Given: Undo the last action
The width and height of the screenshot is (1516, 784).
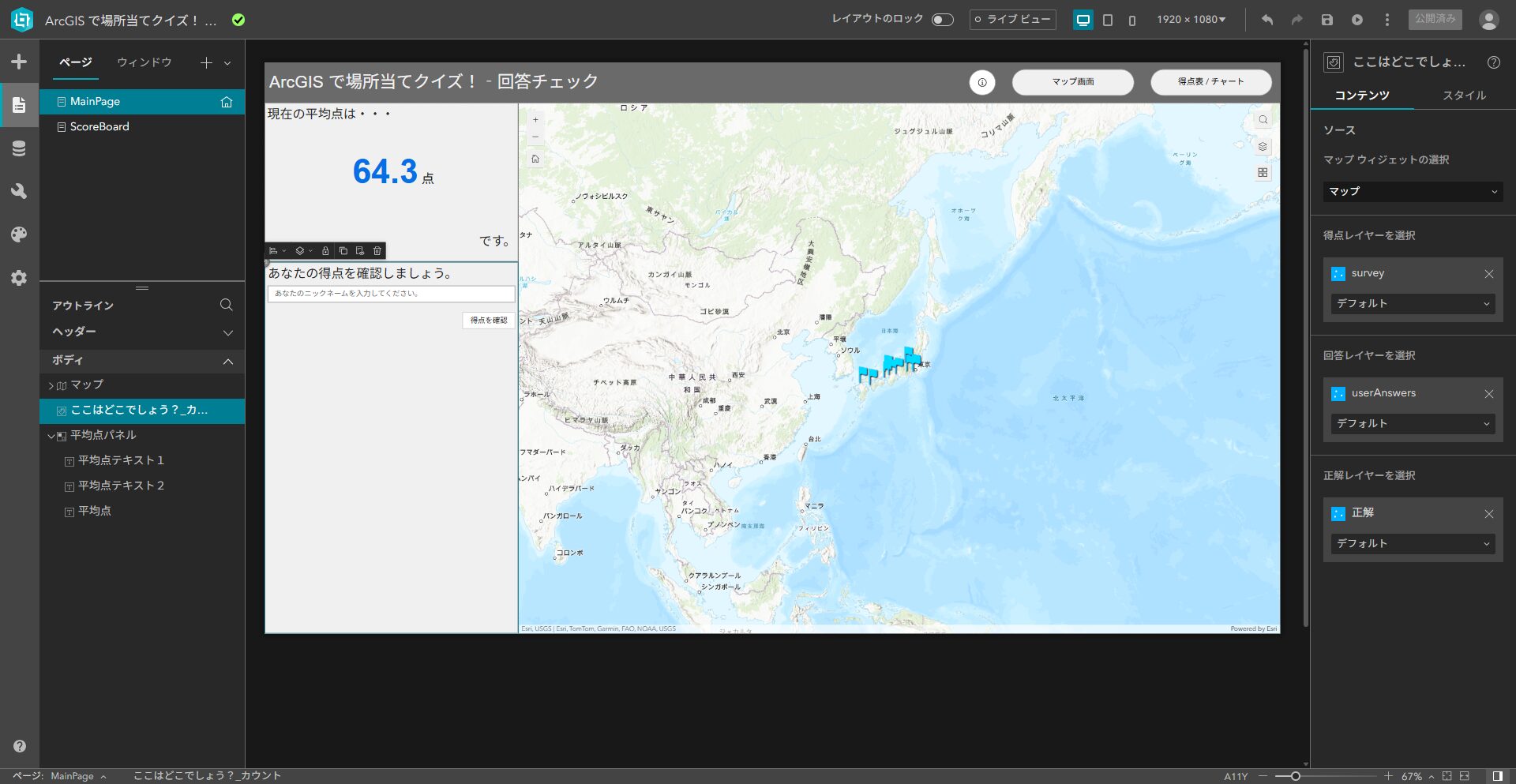Looking at the screenshot, I should pos(1267,20).
